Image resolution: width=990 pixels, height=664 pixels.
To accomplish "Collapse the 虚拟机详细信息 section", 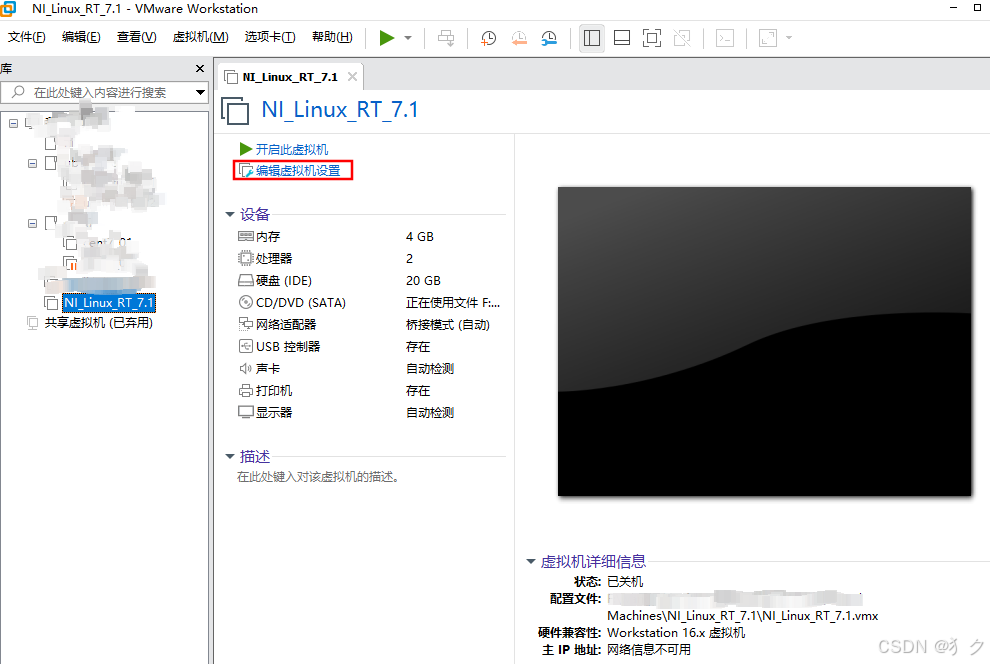I will [x=530, y=561].
